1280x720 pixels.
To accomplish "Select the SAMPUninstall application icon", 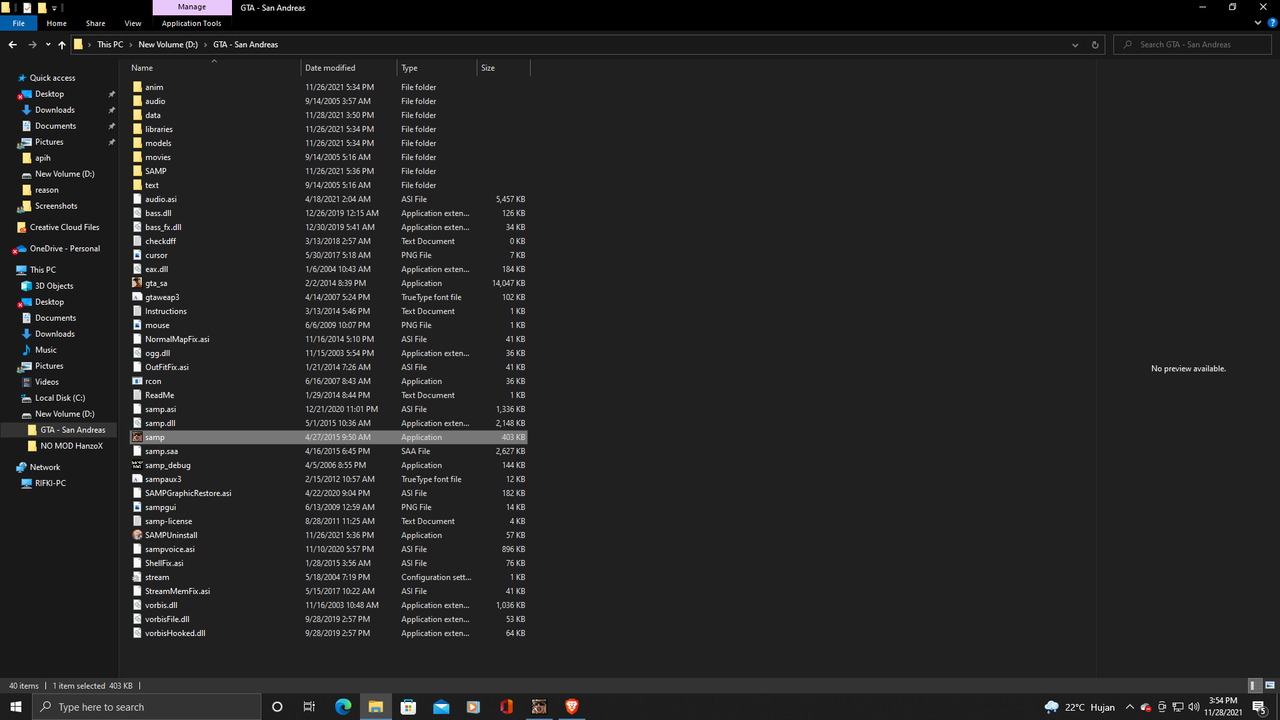I will tap(137, 535).
